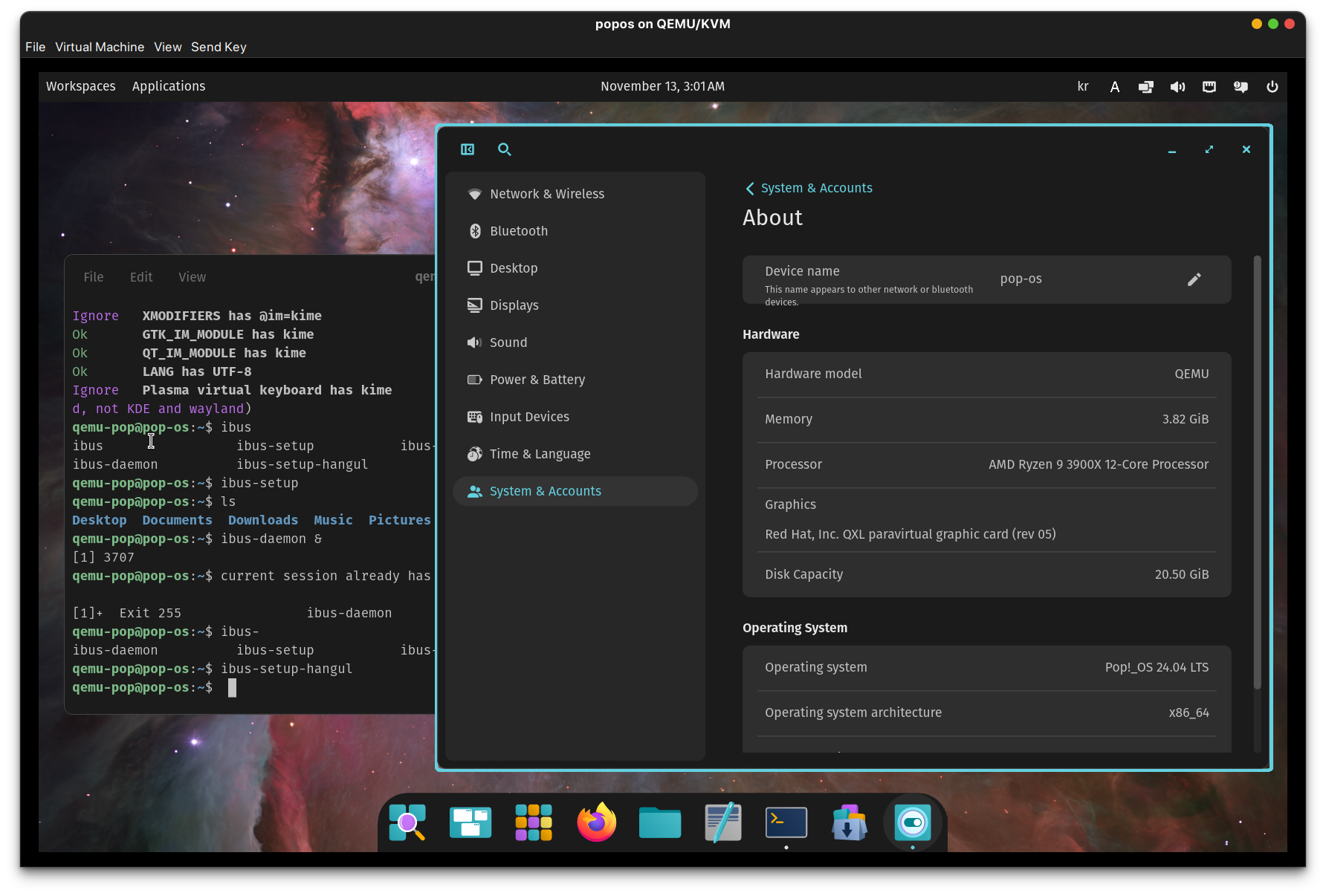Open the date and time panel applet
Viewport: 1326px width, 896px height.
tap(663, 86)
